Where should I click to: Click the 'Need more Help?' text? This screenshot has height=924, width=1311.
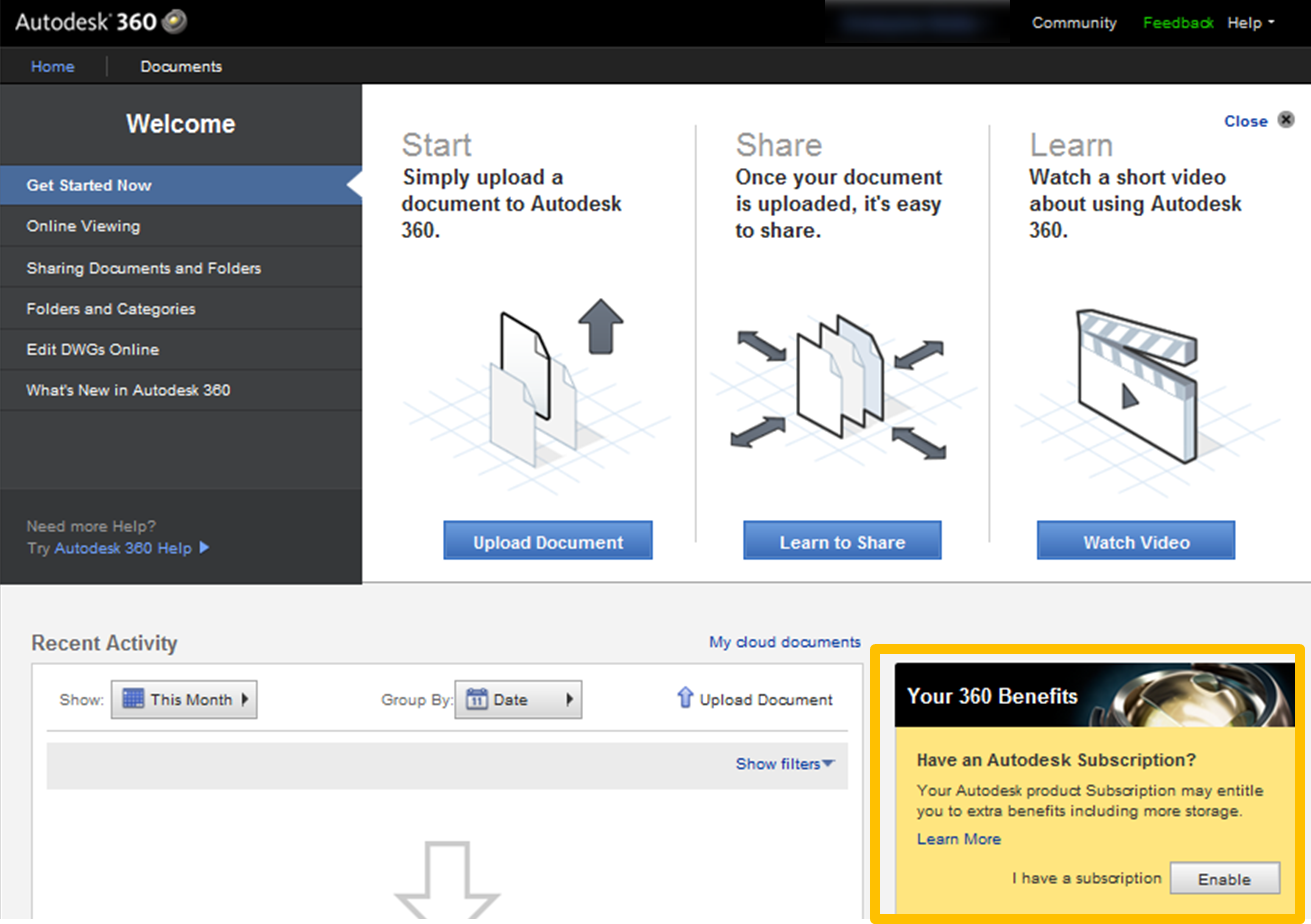click(91, 526)
